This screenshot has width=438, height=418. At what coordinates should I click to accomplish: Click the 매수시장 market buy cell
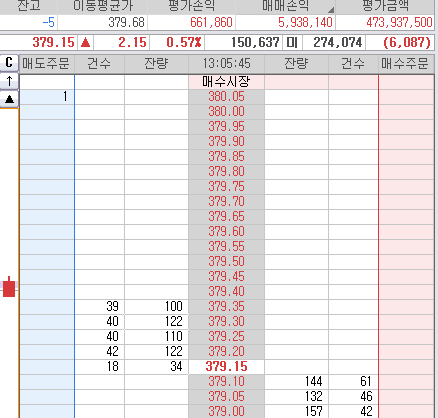click(x=226, y=82)
